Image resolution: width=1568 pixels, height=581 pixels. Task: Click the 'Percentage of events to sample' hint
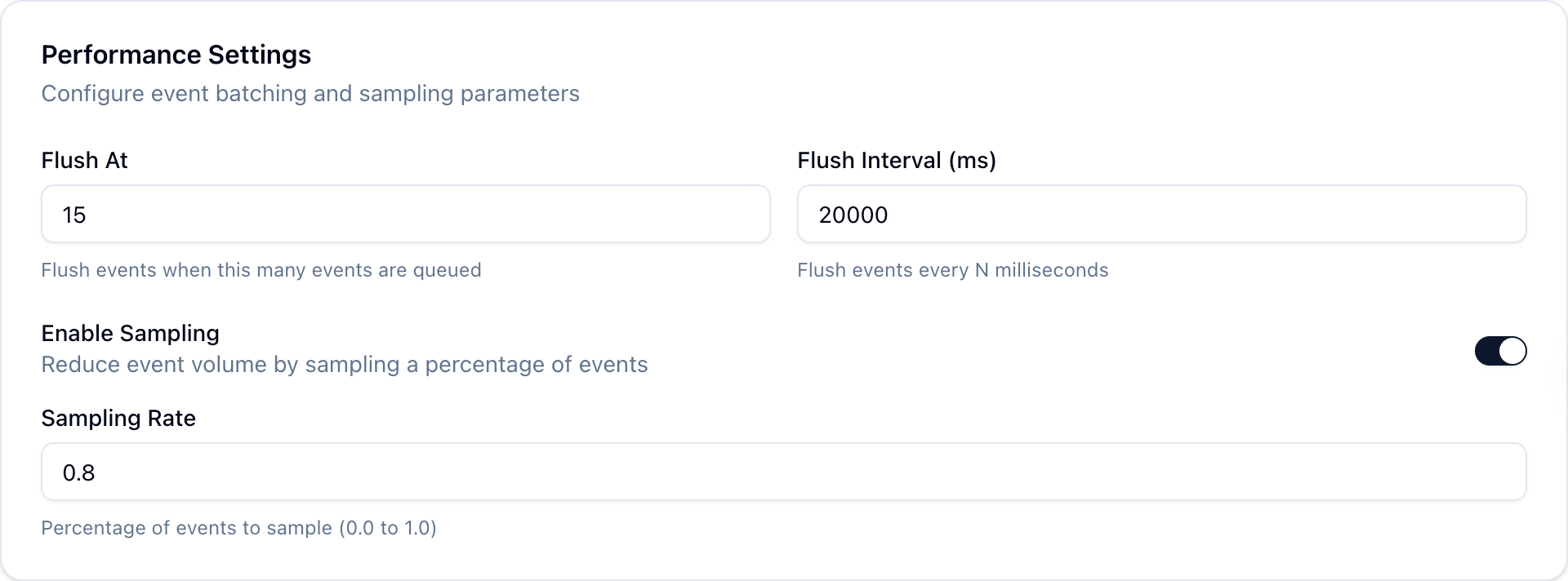pyautogui.click(x=238, y=528)
